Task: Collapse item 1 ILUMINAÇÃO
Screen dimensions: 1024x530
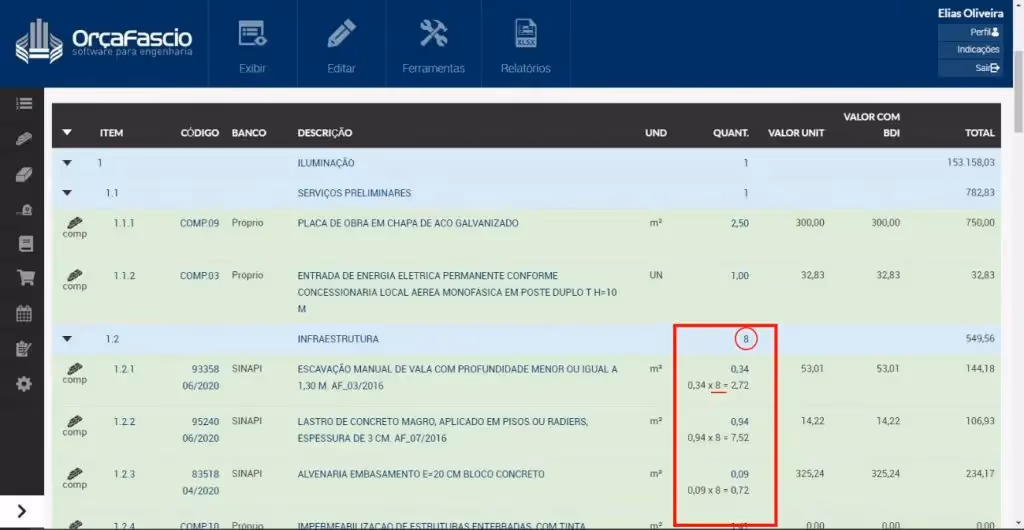Action: pyautogui.click(x=67, y=163)
